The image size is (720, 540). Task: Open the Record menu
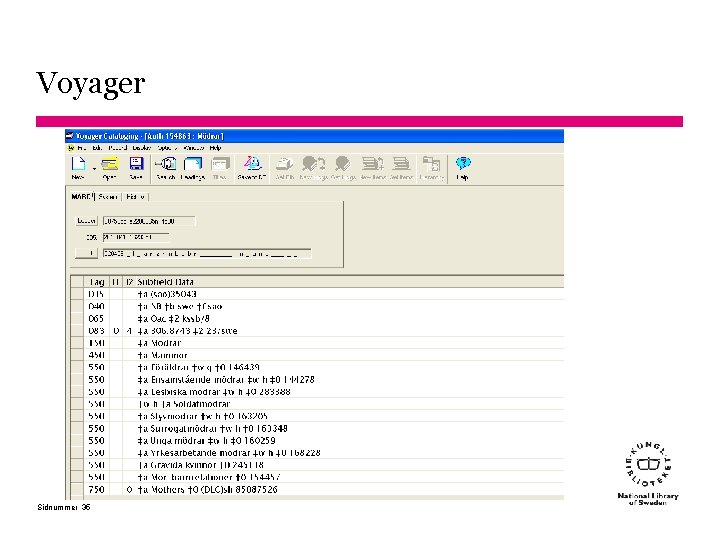pyautogui.click(x=118, y=148)
